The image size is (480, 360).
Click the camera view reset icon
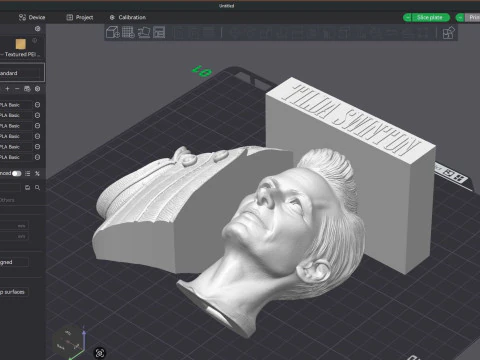(100, 353)
